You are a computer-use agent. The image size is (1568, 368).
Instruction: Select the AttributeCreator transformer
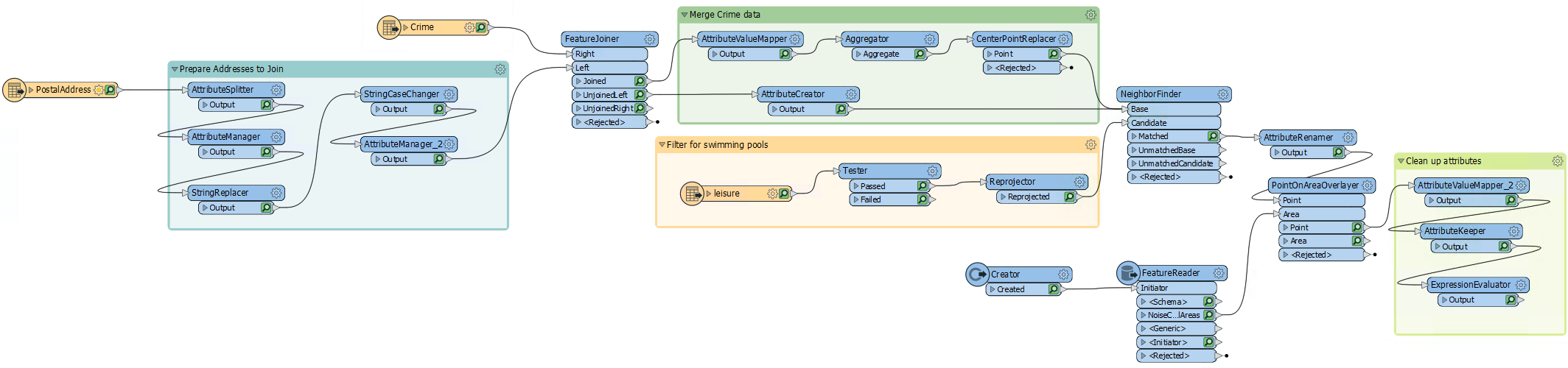(808, 94)
